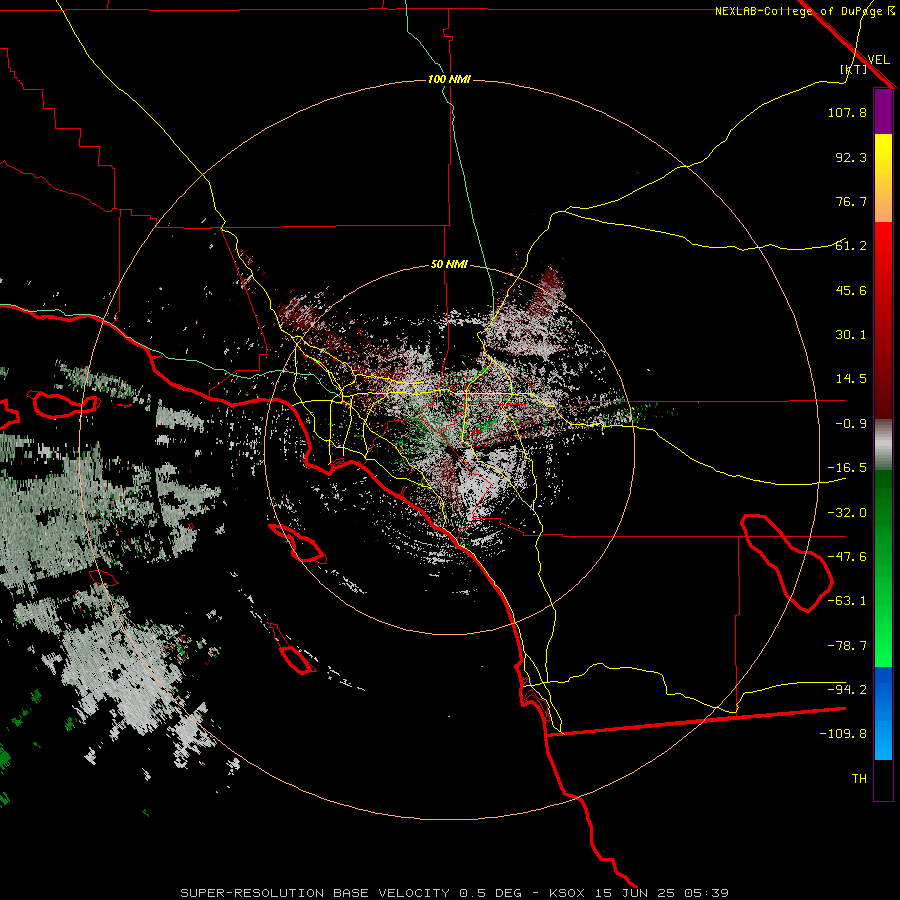900x900 pixels.
Task: Select the "VEL" legend title
Action: click(x=878, y=59)
